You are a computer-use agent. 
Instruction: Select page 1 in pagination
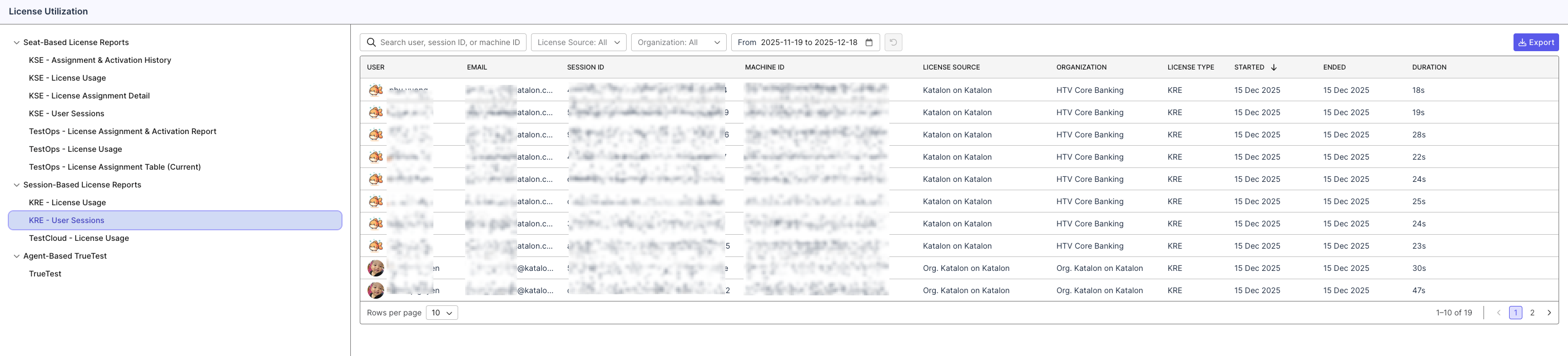(1516, 313)
